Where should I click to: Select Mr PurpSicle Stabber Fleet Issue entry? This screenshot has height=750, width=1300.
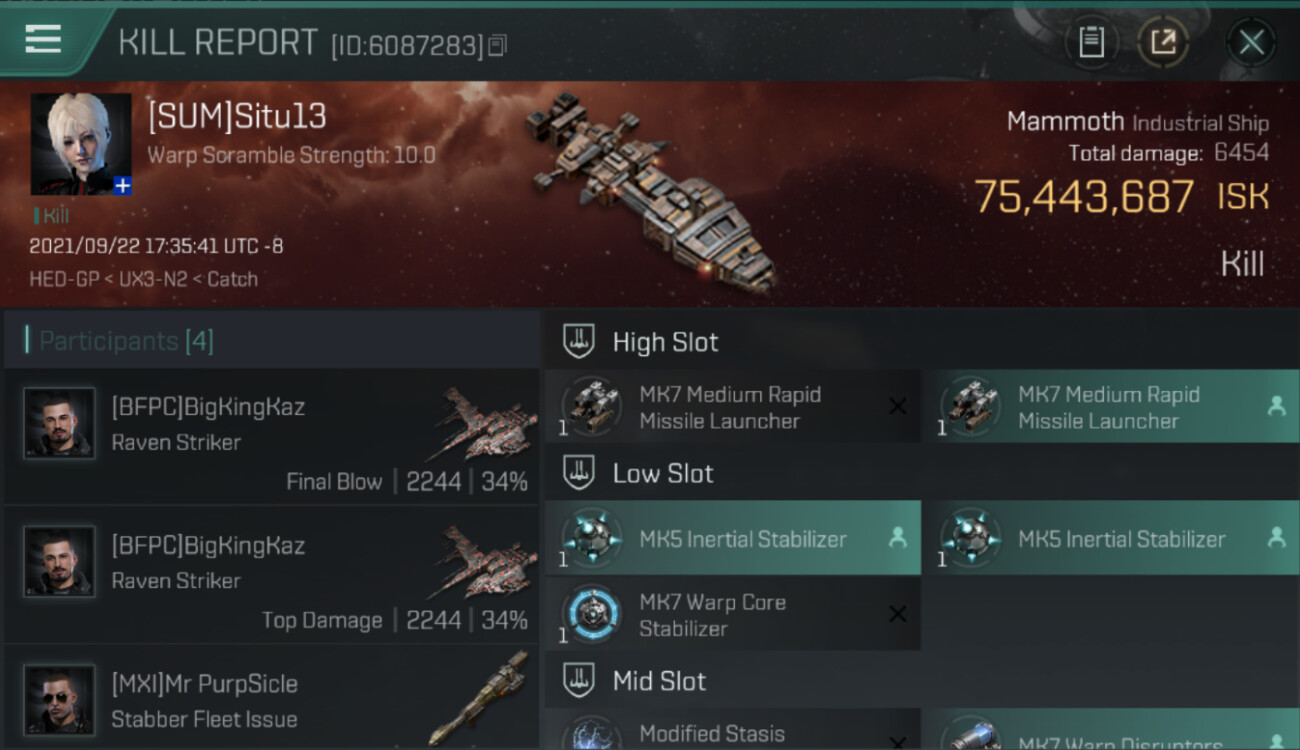pos(272,700)
